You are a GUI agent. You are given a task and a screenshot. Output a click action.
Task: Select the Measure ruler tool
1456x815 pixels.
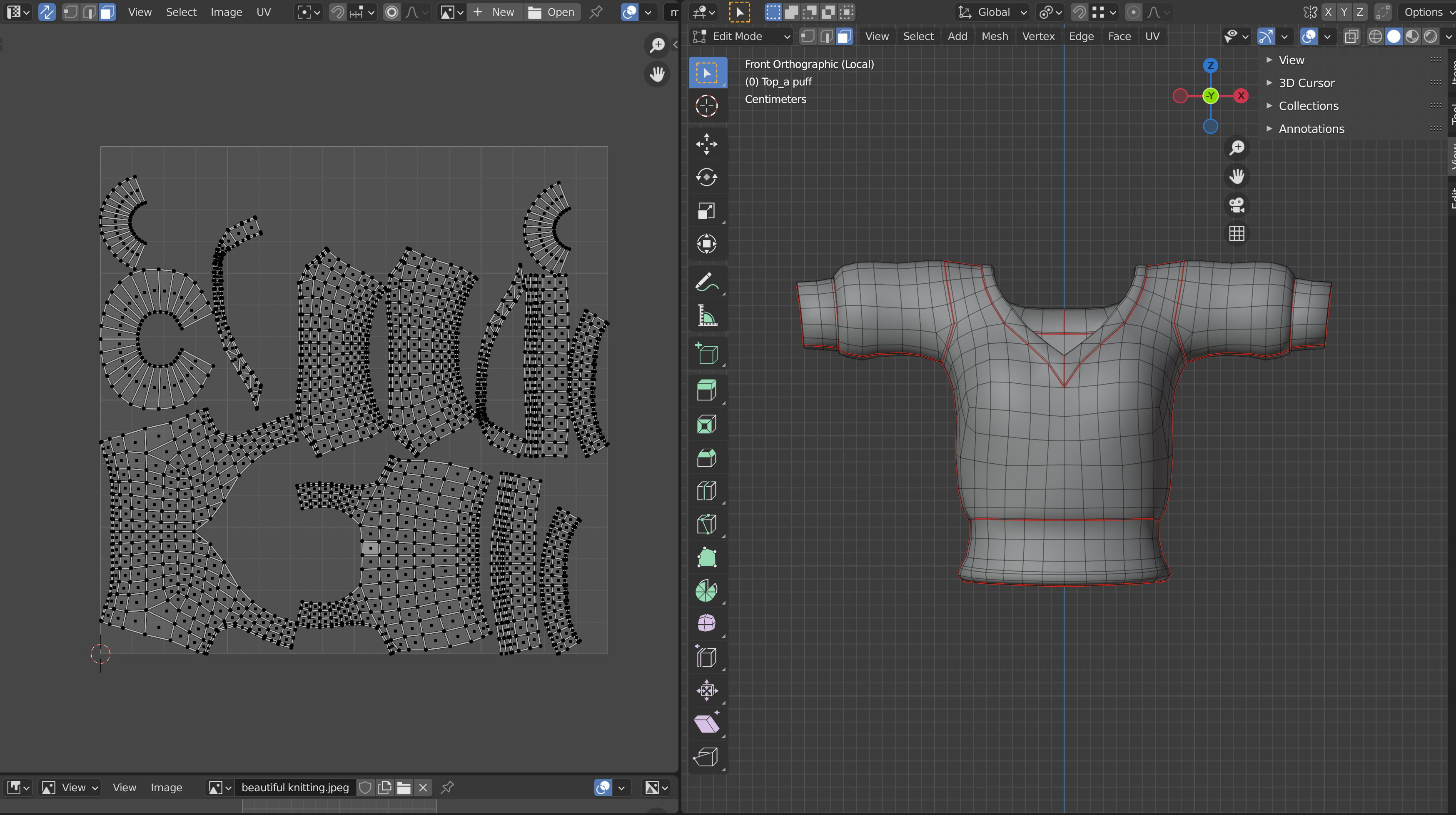click(x=706, y=315)
